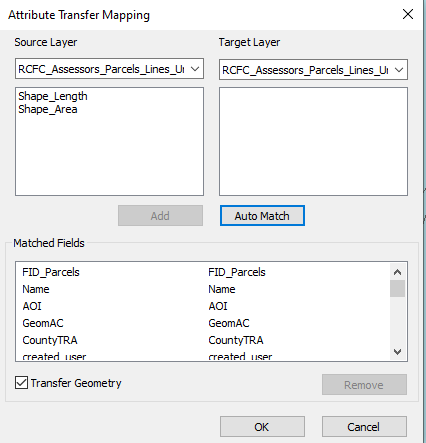Viewport: 426px width, 443px height.
Task: Click the Matched Fields scrollbar thumb
Action: coord(397,288)
